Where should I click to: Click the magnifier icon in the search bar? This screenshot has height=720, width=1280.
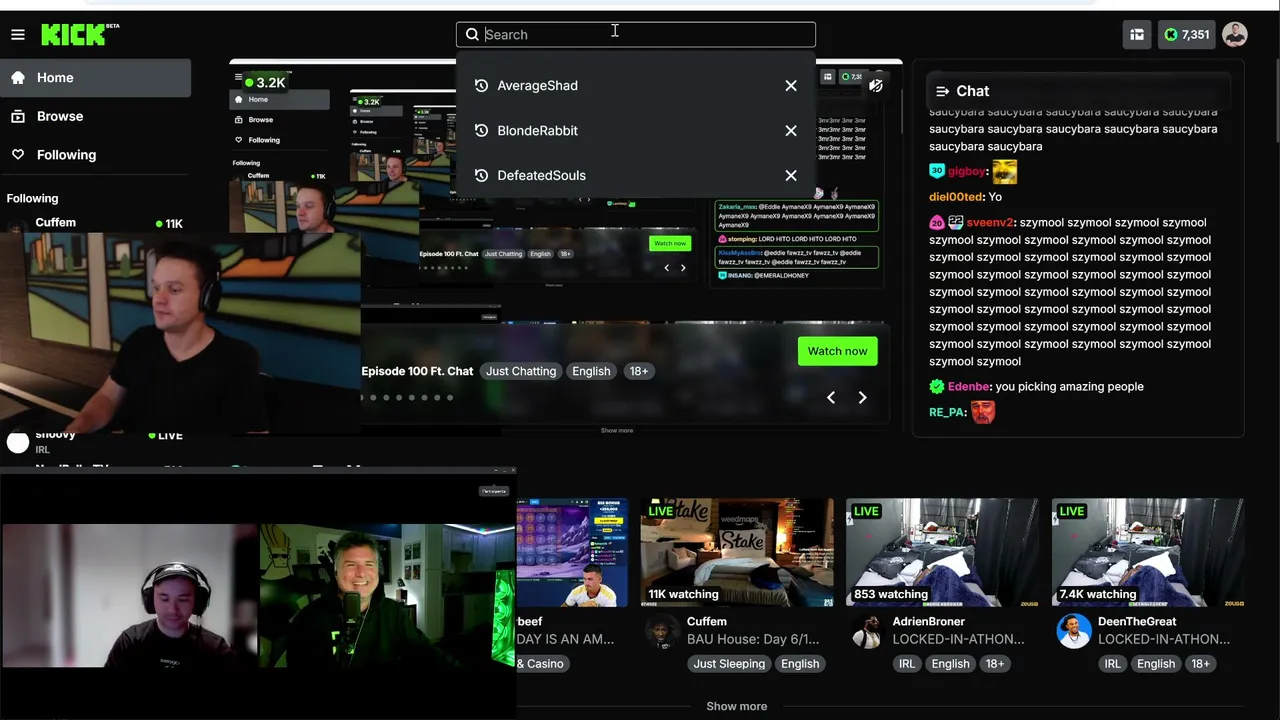(472, 35)
